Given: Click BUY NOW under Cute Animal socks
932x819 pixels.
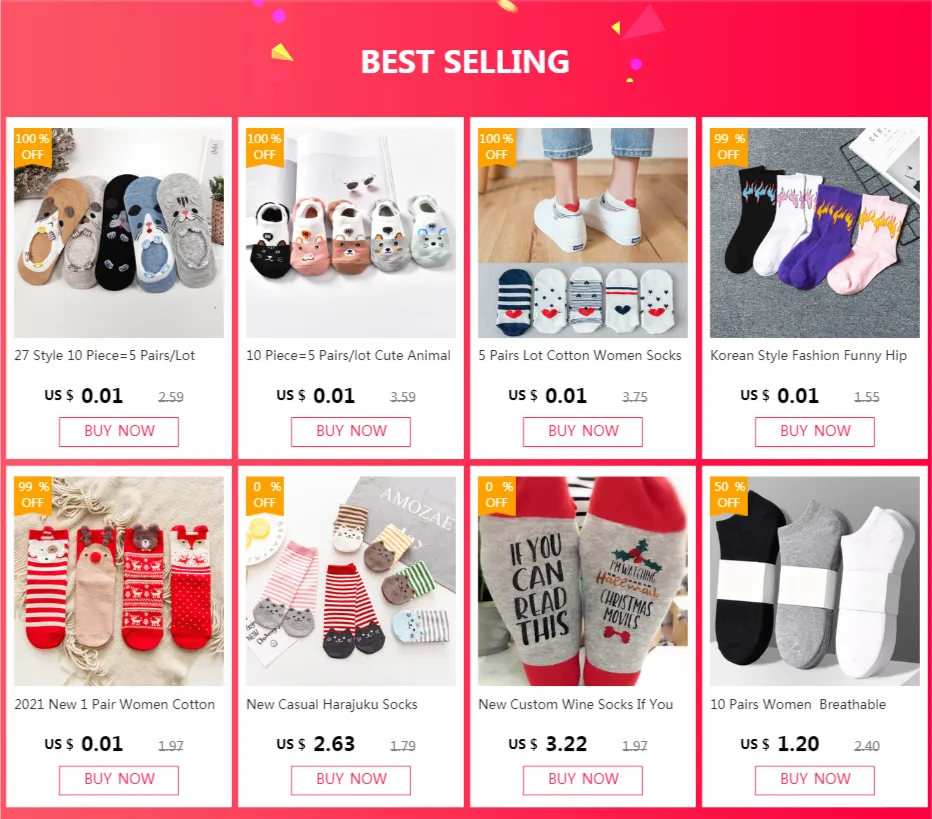Looking at the screenshot, I should [x=351, y=431].
